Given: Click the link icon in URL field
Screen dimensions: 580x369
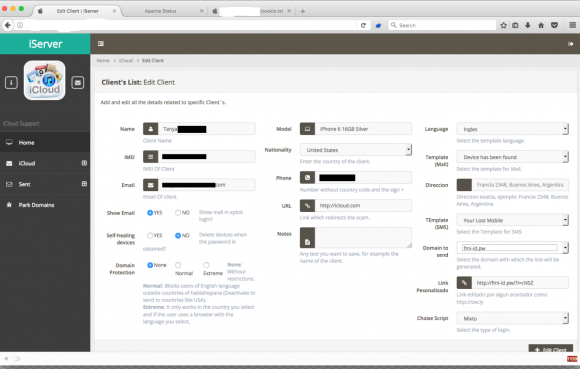Looking at the screenshot, I should click(307, 206).
